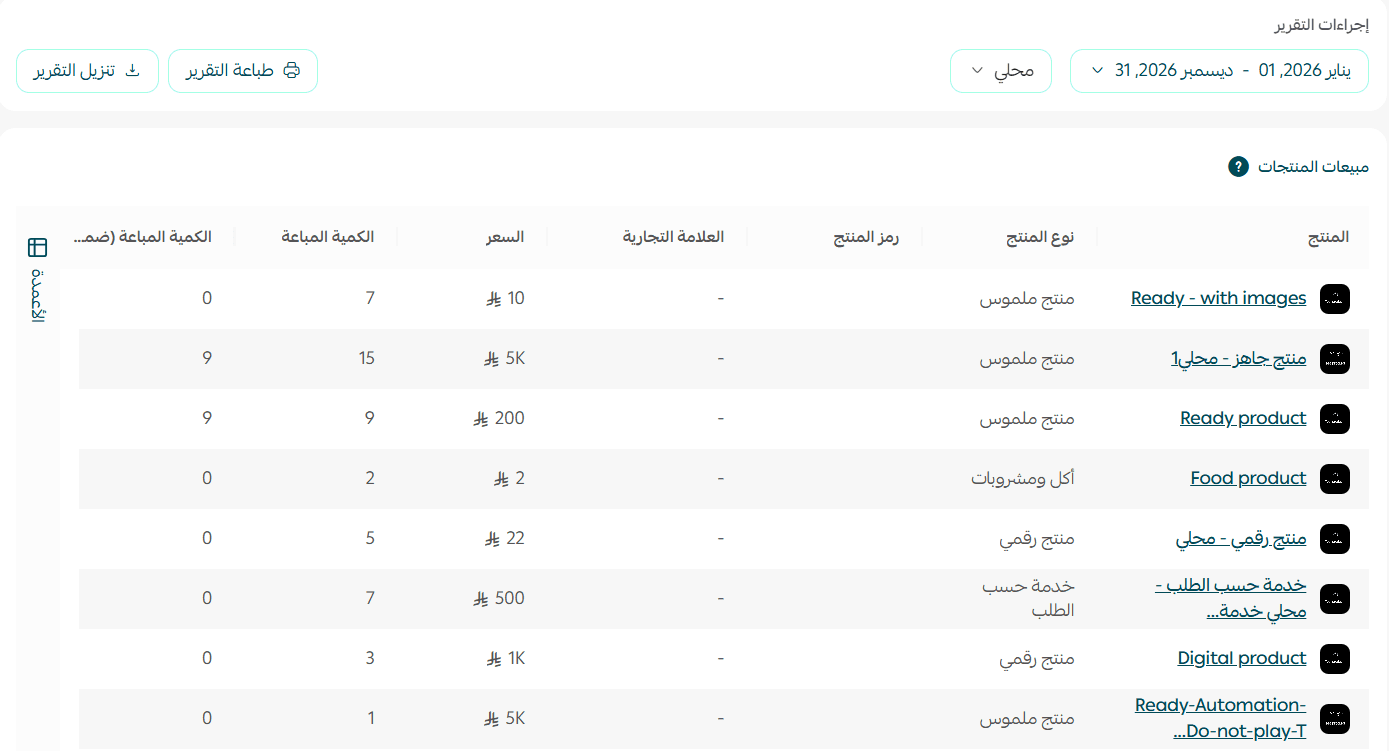Sort by رمز المنتج column header
This screenshot has width=1389, height=751.
[867, 237]
